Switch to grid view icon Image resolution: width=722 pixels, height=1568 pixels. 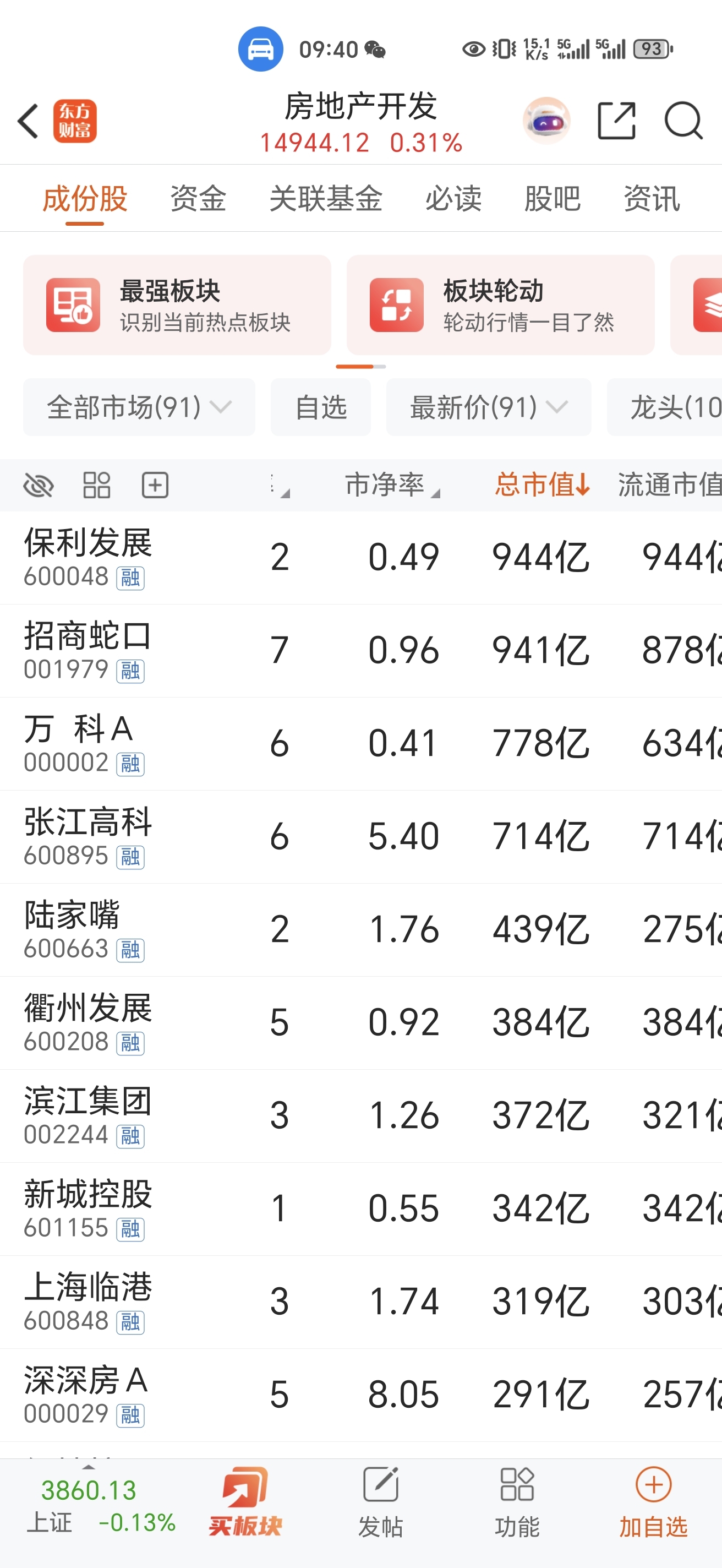[97, 485]
